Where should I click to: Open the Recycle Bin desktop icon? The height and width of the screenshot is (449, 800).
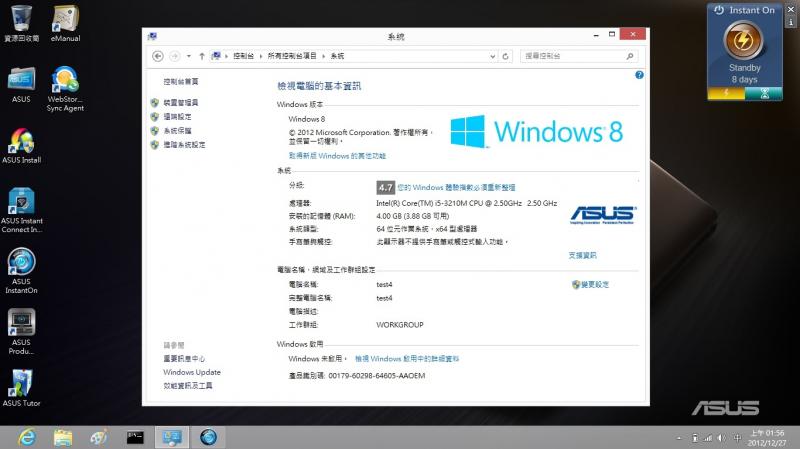tap(21, 23)
